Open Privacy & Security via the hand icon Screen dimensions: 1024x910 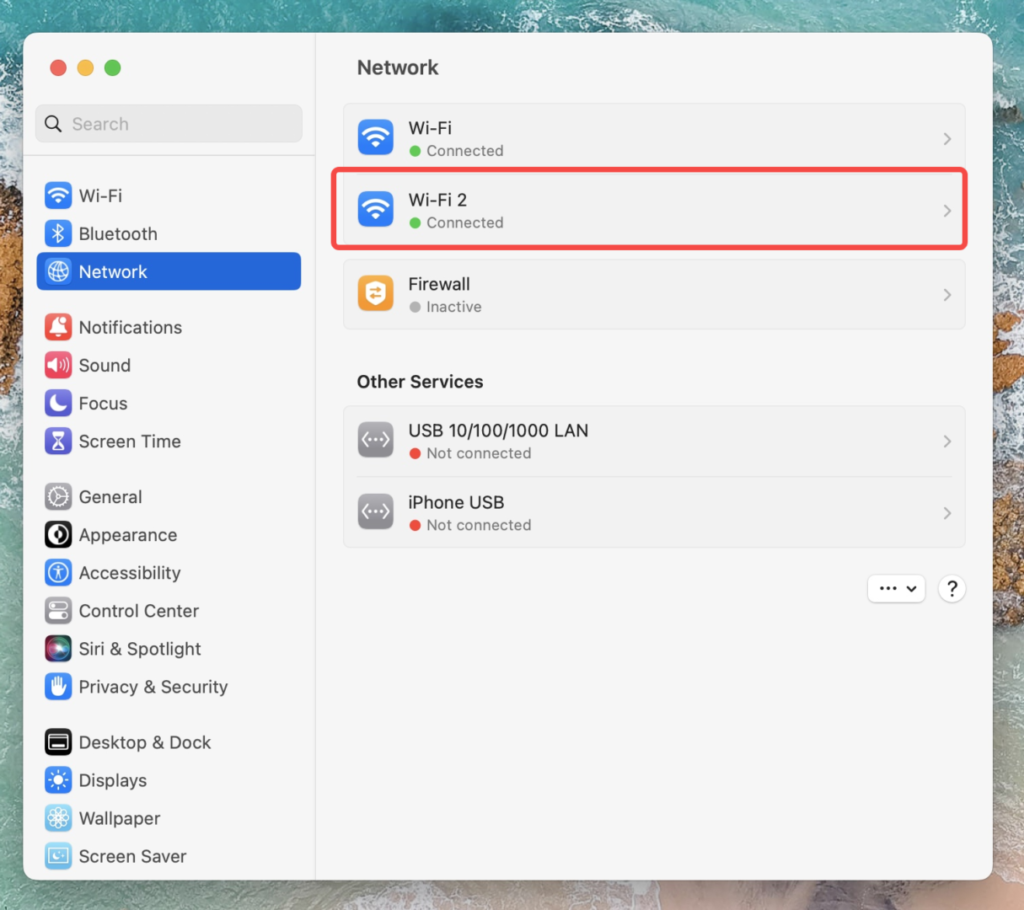coord(59,687)
